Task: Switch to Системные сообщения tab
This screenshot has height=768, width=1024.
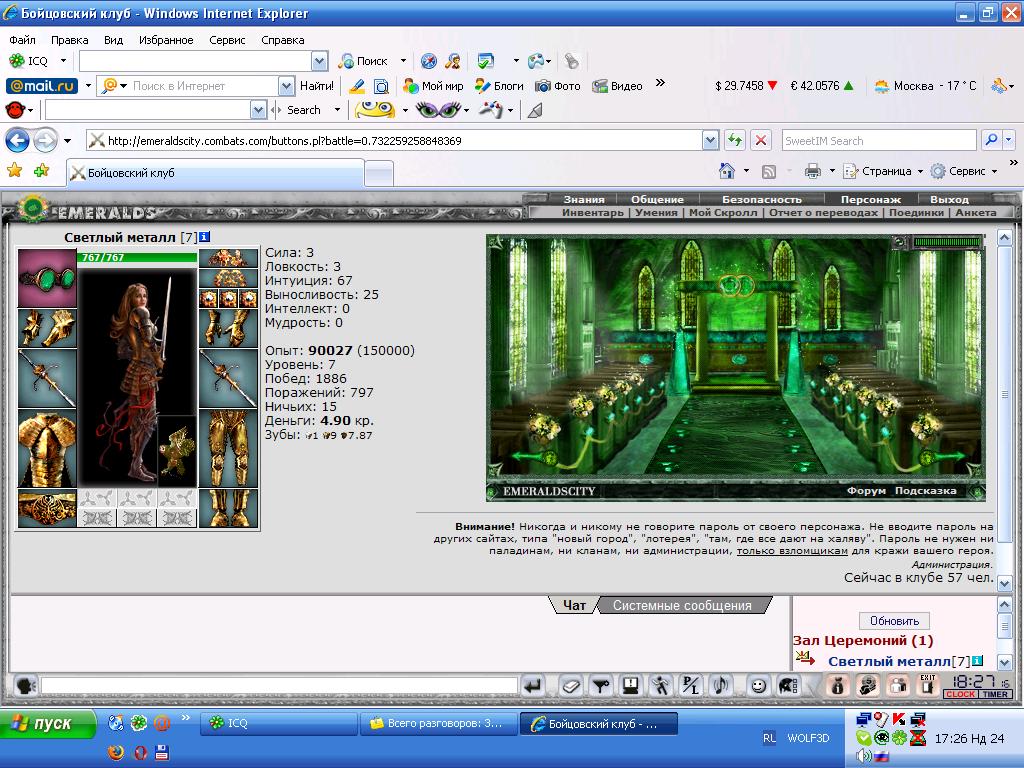Action: coord(682,605)
